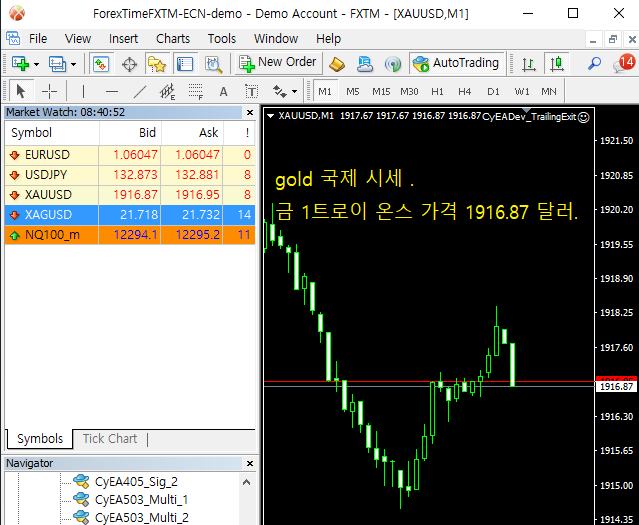Screen dimensions: 639x525
Task: Select the EURUSD row
Action: (x=130, y=155)
